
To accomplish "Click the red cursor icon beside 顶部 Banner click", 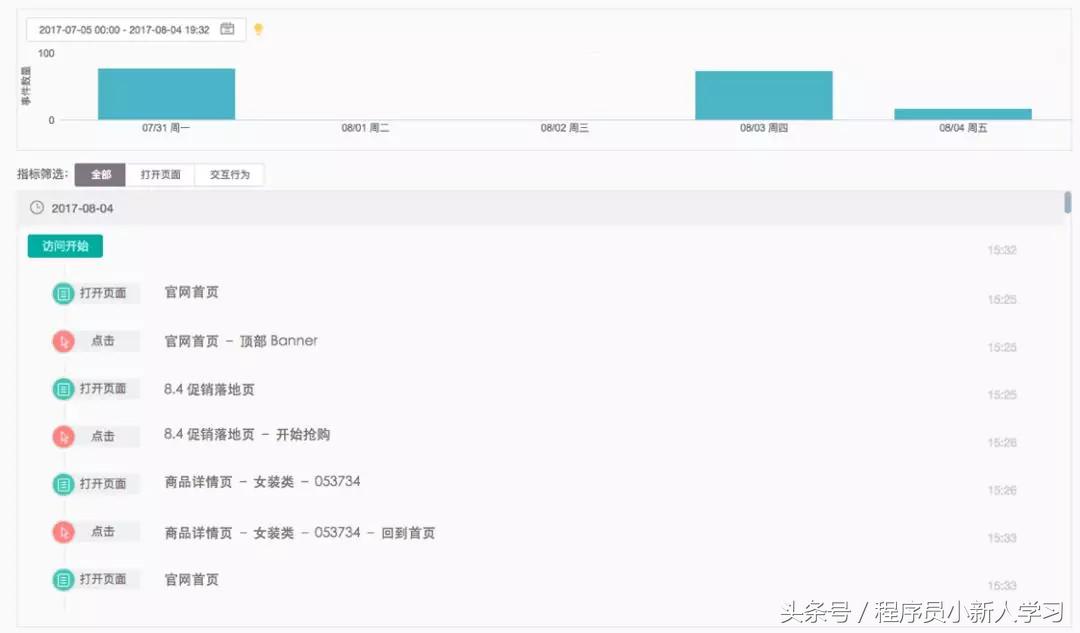I will click(63, 340).
